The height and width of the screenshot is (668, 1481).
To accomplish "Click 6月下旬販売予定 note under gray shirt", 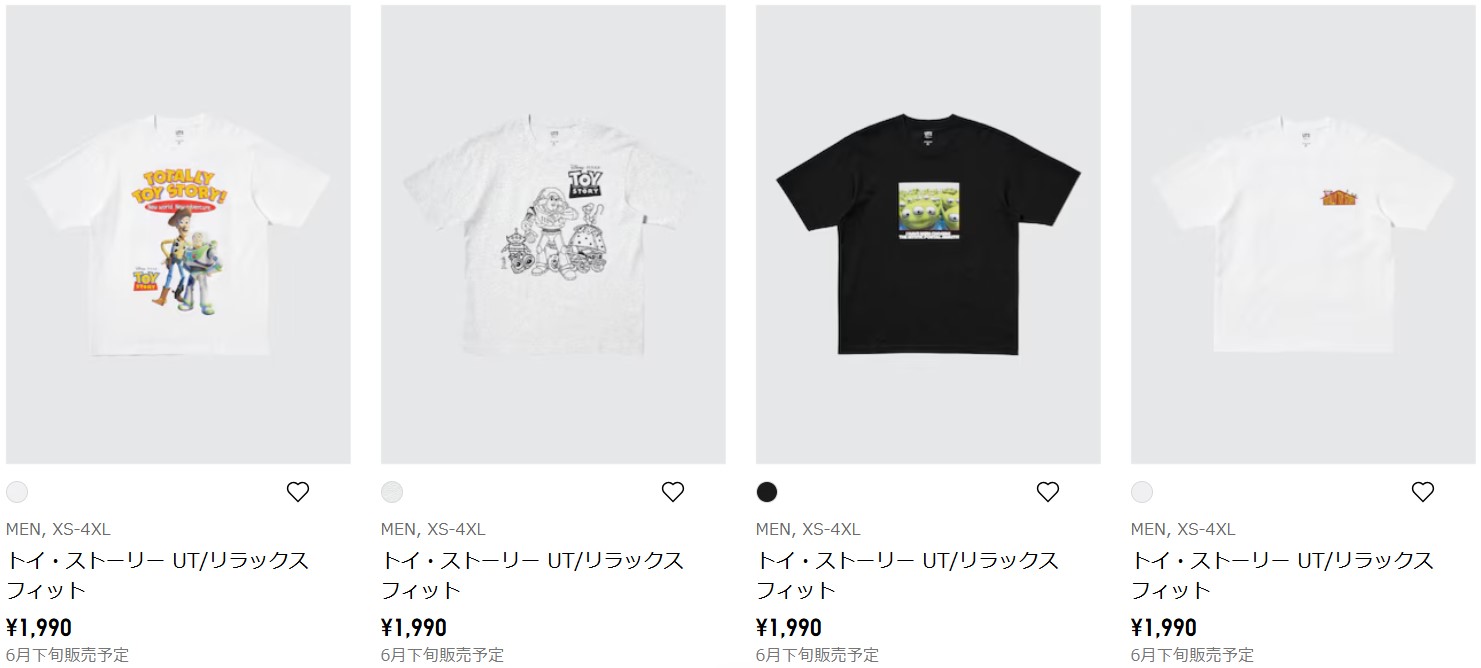I will 442,655.
